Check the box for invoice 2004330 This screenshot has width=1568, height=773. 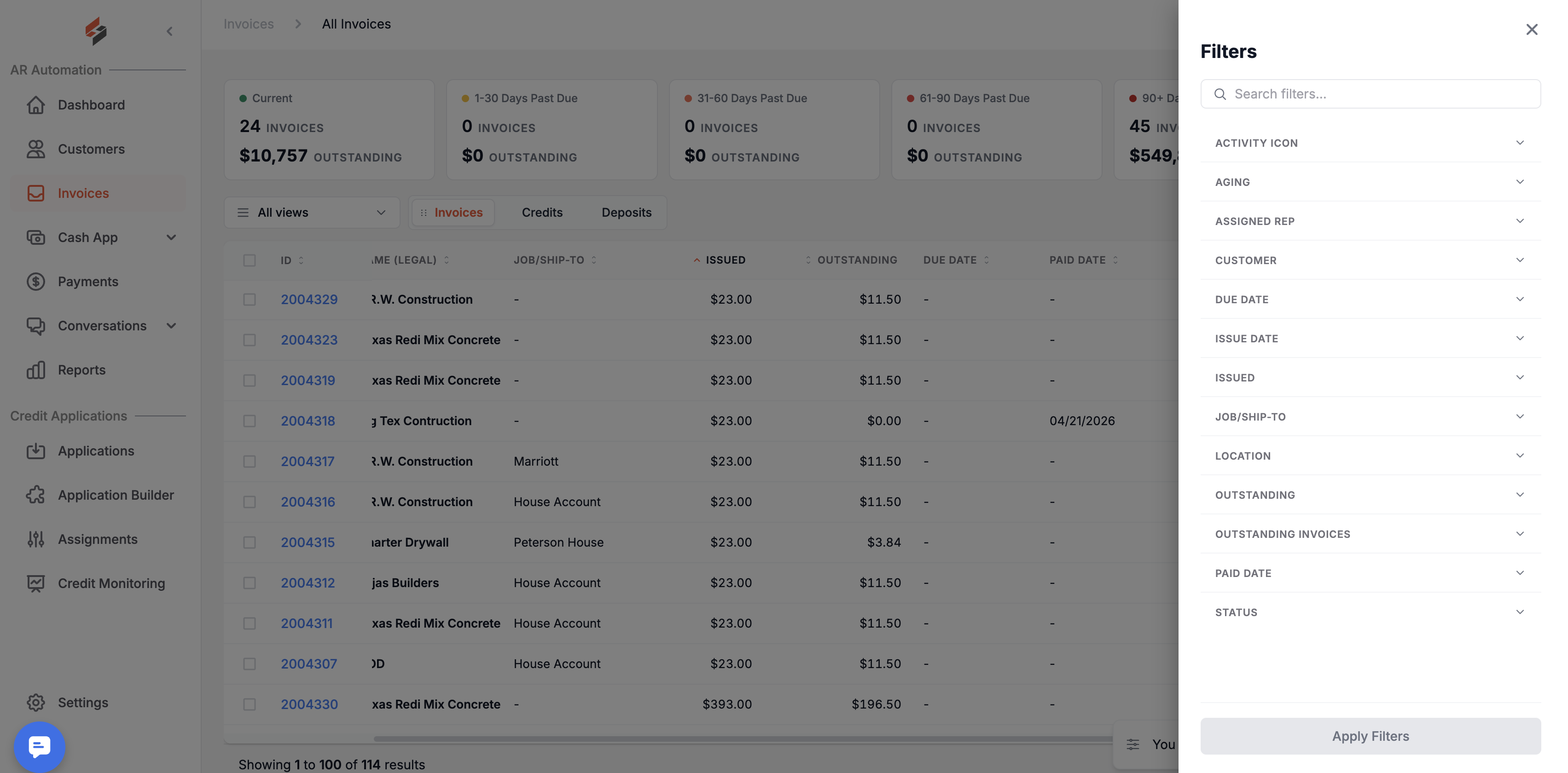250,704
